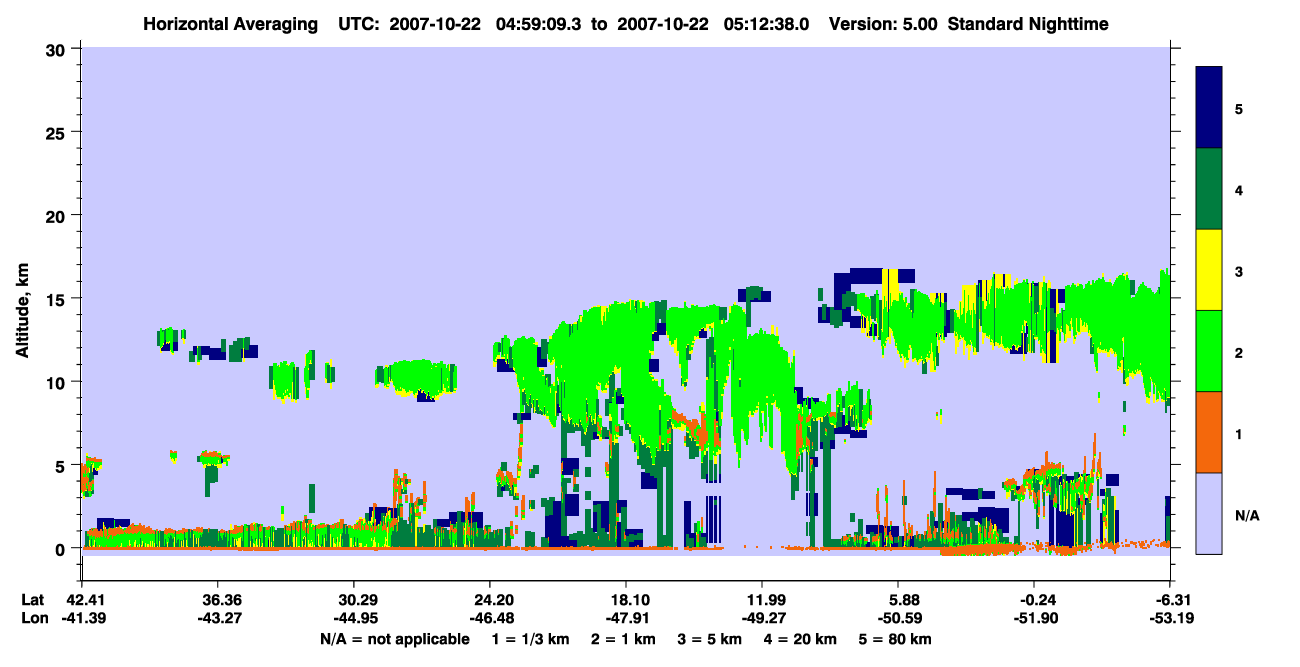This screenshot has width=1300, height=667.
Task: Click the altitude tick label '20'
Action: 58,215
